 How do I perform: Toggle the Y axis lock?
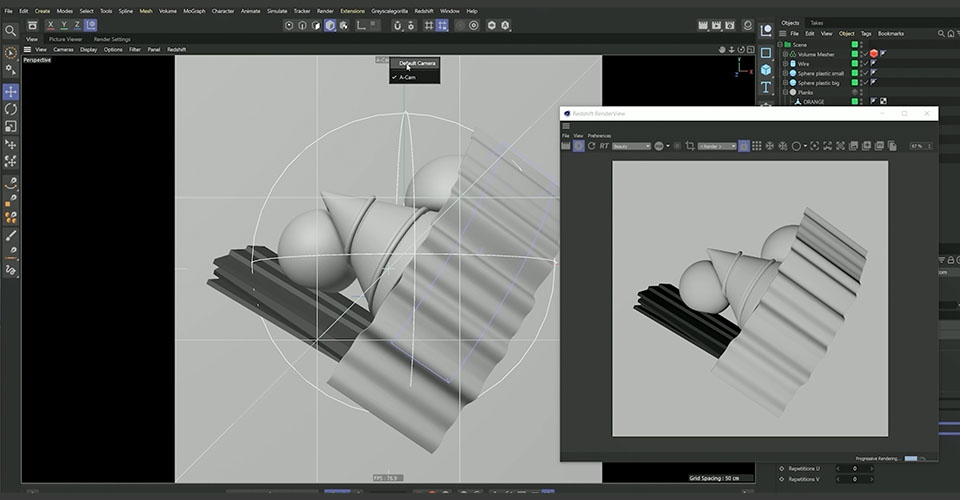pos(64,25)
